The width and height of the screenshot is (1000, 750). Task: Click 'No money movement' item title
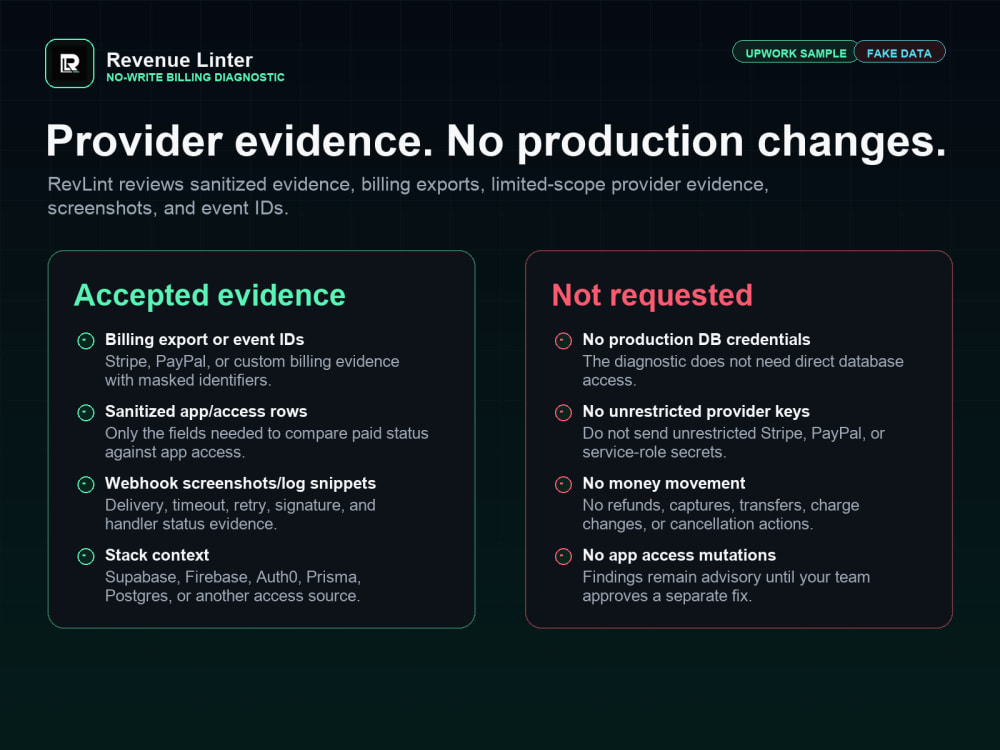(x=663, y=483)
